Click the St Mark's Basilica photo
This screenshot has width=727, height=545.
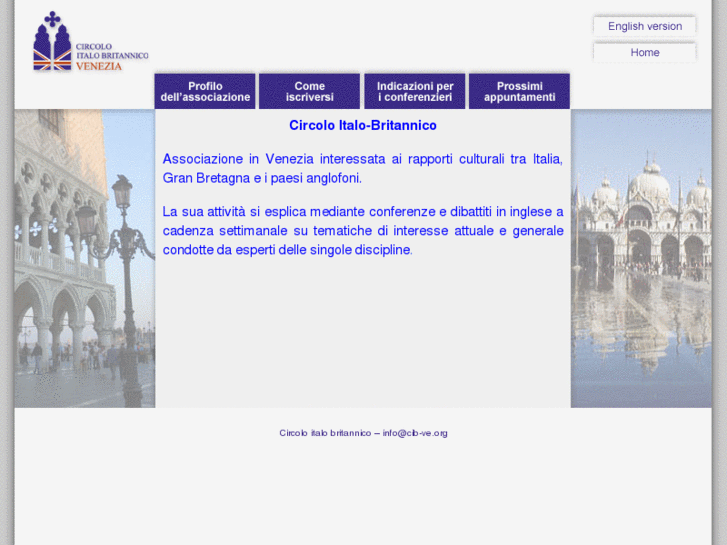641,258
